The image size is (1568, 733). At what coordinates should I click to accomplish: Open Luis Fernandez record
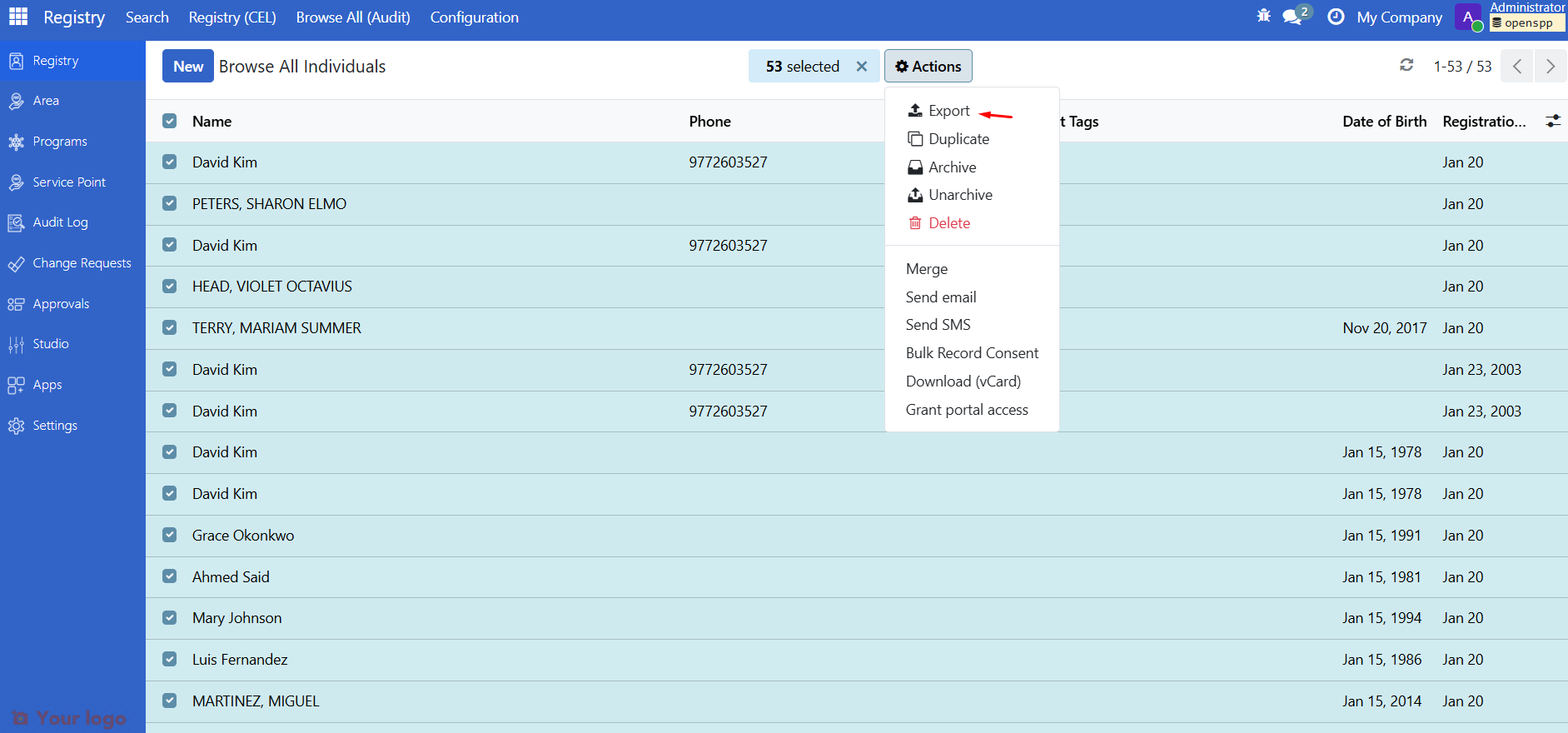tap(240, 659)
